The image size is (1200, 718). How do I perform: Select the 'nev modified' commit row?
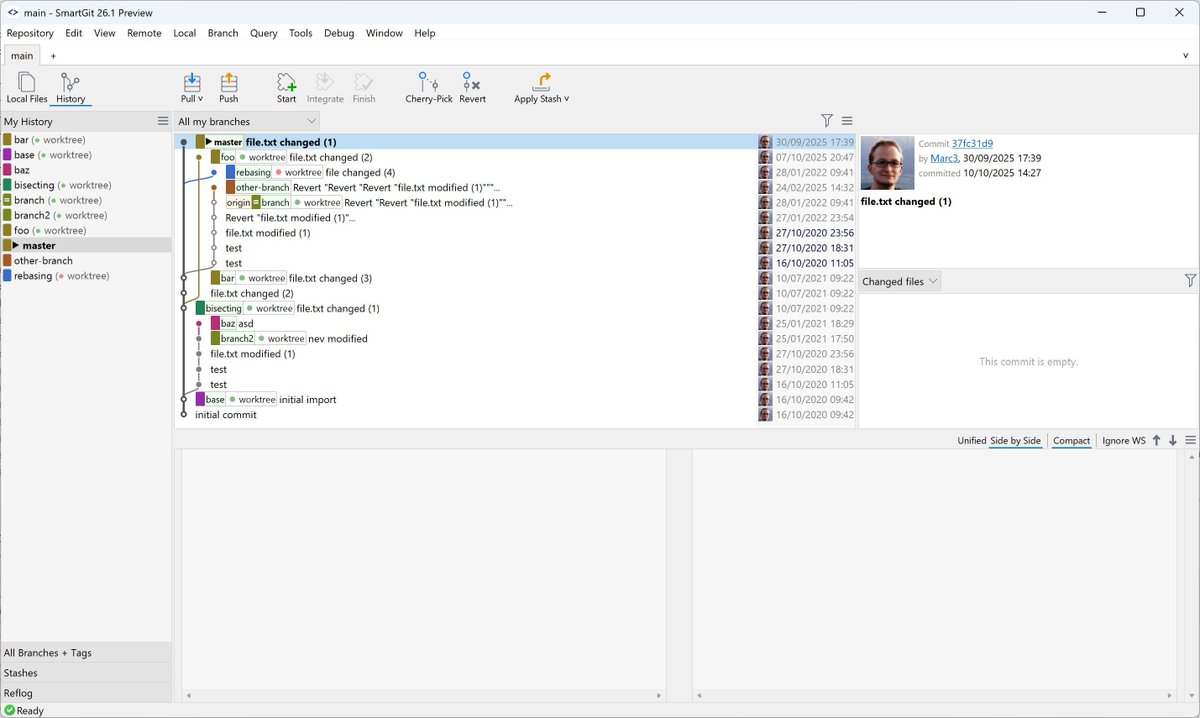click(515, 338)
